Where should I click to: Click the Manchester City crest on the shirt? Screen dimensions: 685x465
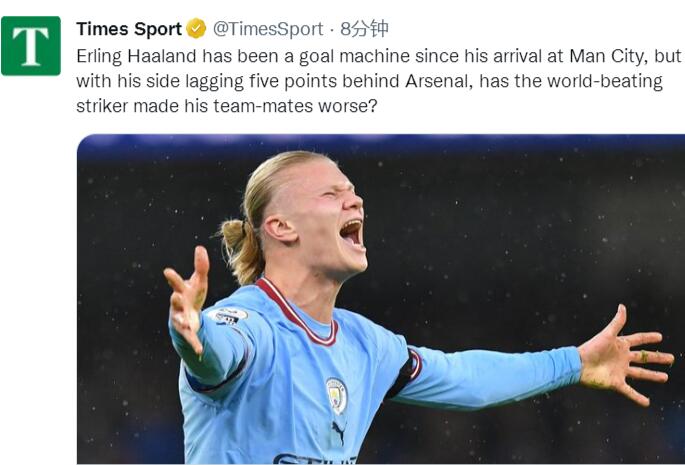pos(336,396)
